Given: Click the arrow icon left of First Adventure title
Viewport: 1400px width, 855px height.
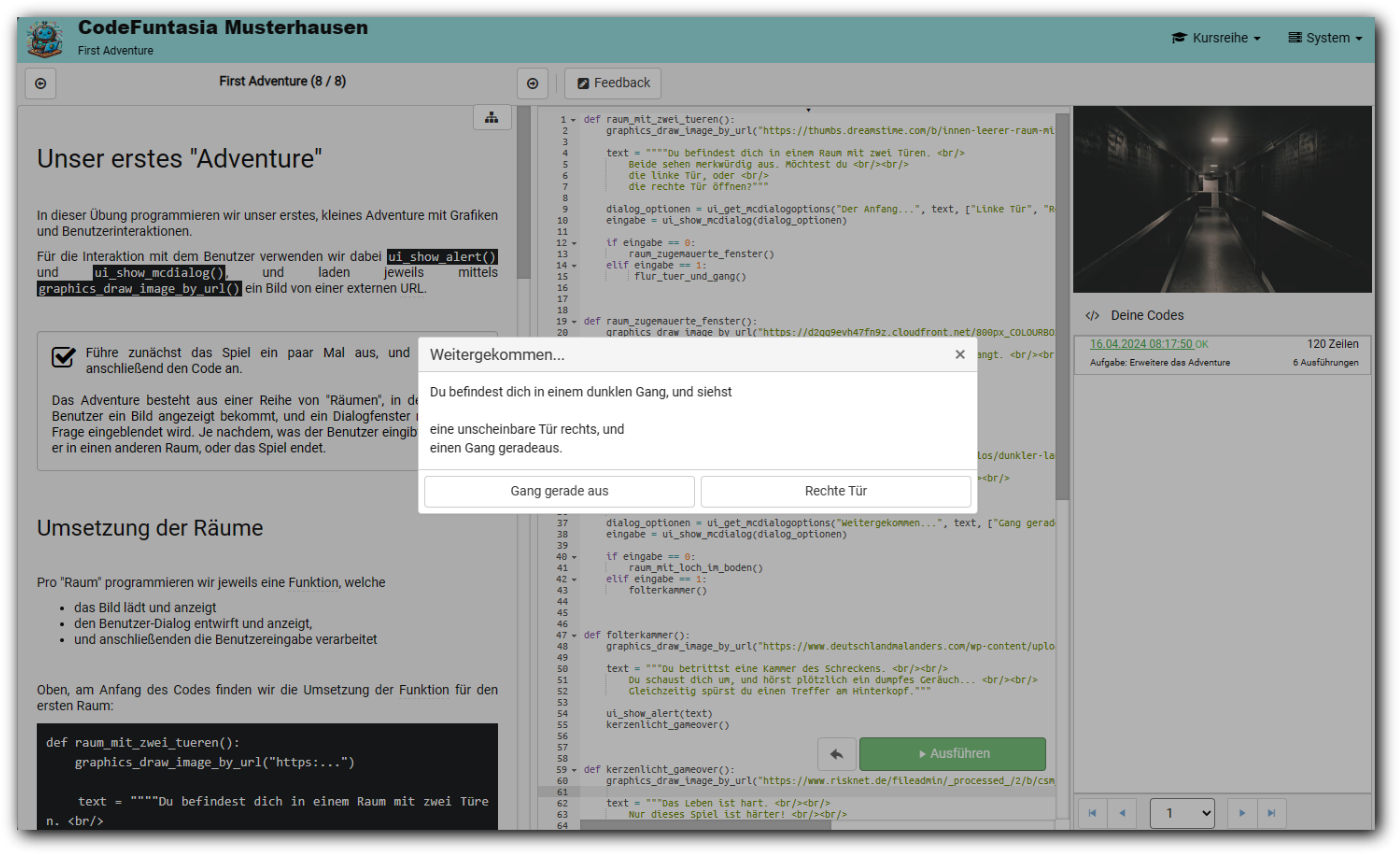Looking at the screenshot, I should tap(40, 84).
